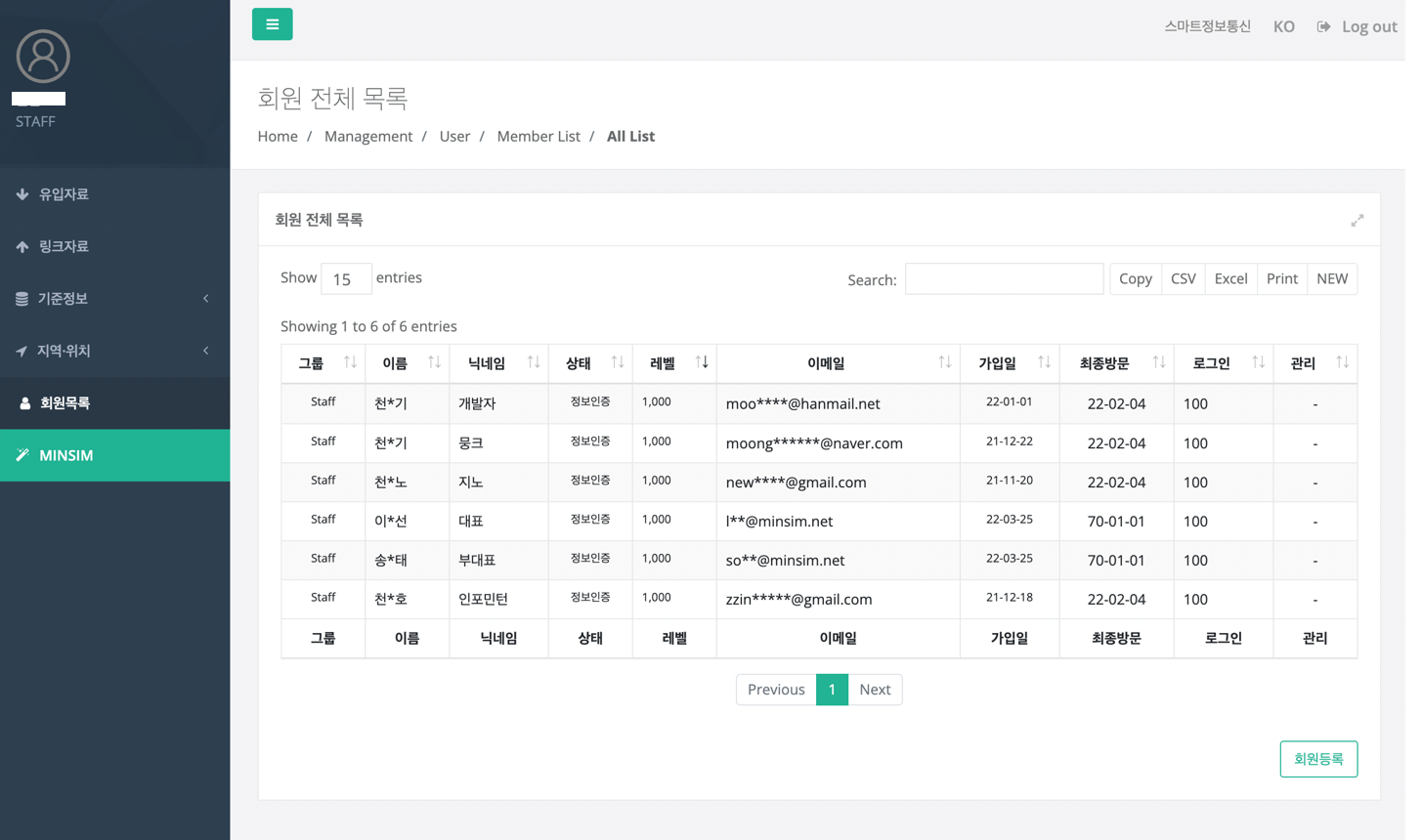Click the Log out icon link
The width and height of the screenshot is (1422, 840).
pyautogui.click(x=1323, y=26)
